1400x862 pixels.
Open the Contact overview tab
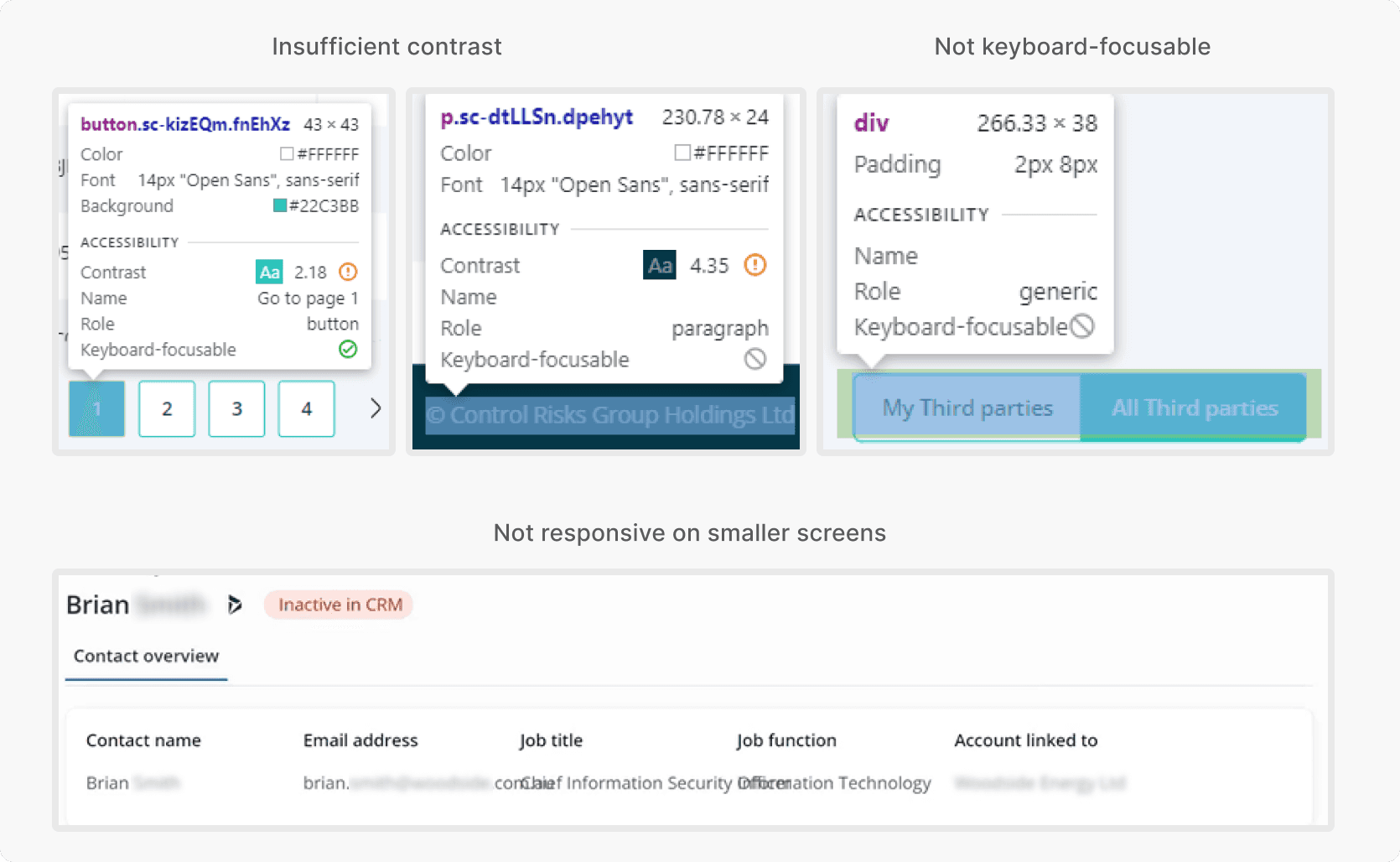coord(146,656)
